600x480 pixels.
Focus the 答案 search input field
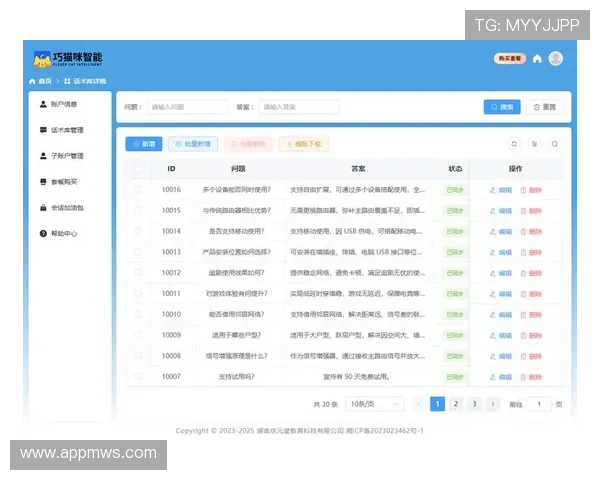pyautogui.click(x=299, y=107)
